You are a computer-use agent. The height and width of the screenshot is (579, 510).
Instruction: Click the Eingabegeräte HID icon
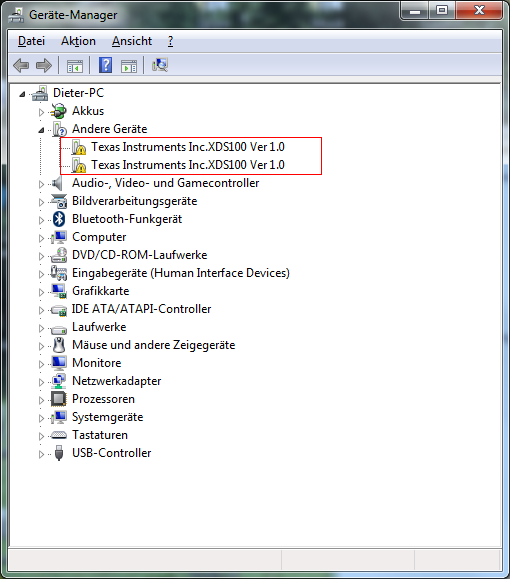59,273
